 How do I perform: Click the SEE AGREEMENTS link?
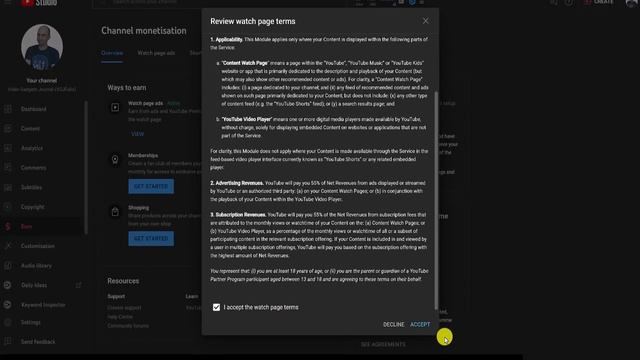(x=383, y=344)
